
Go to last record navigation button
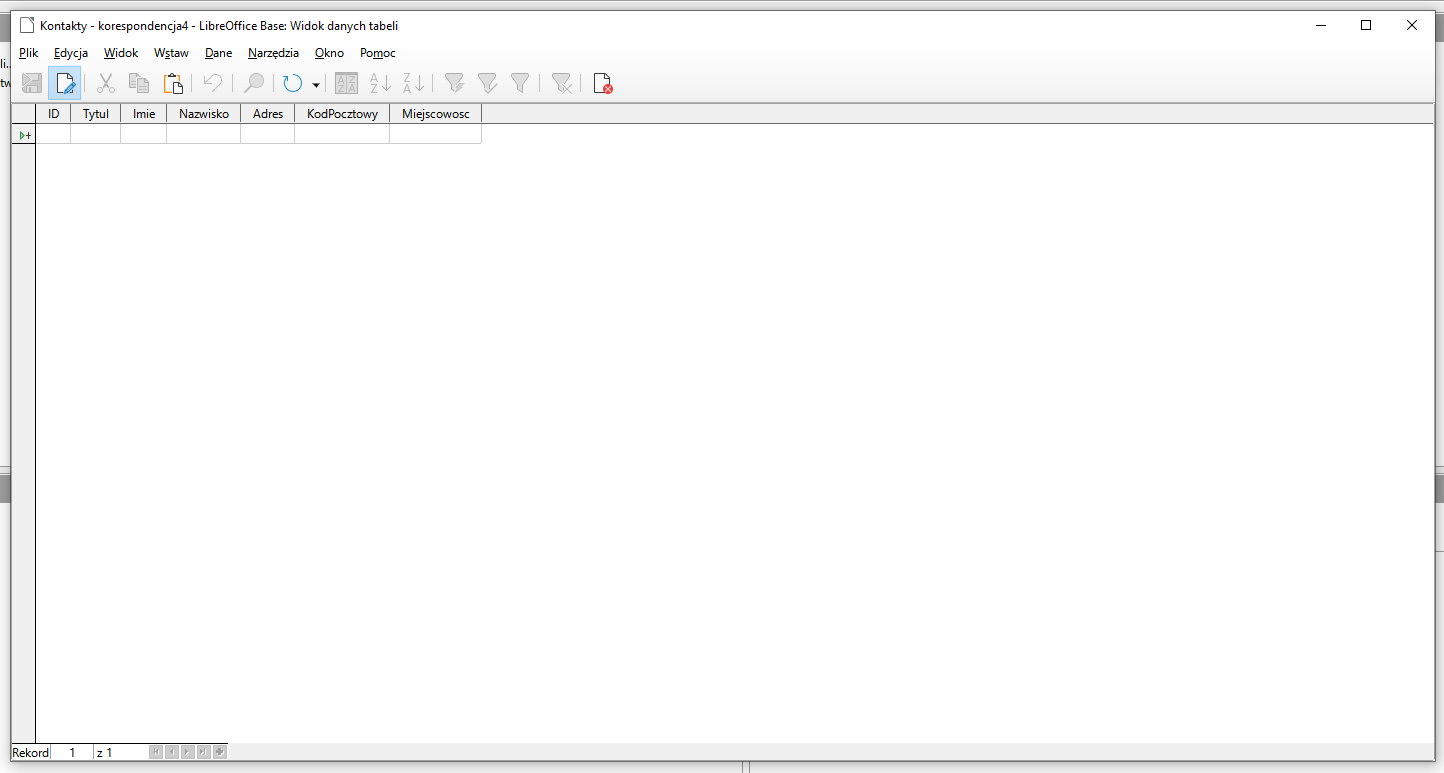click(204, 752)
